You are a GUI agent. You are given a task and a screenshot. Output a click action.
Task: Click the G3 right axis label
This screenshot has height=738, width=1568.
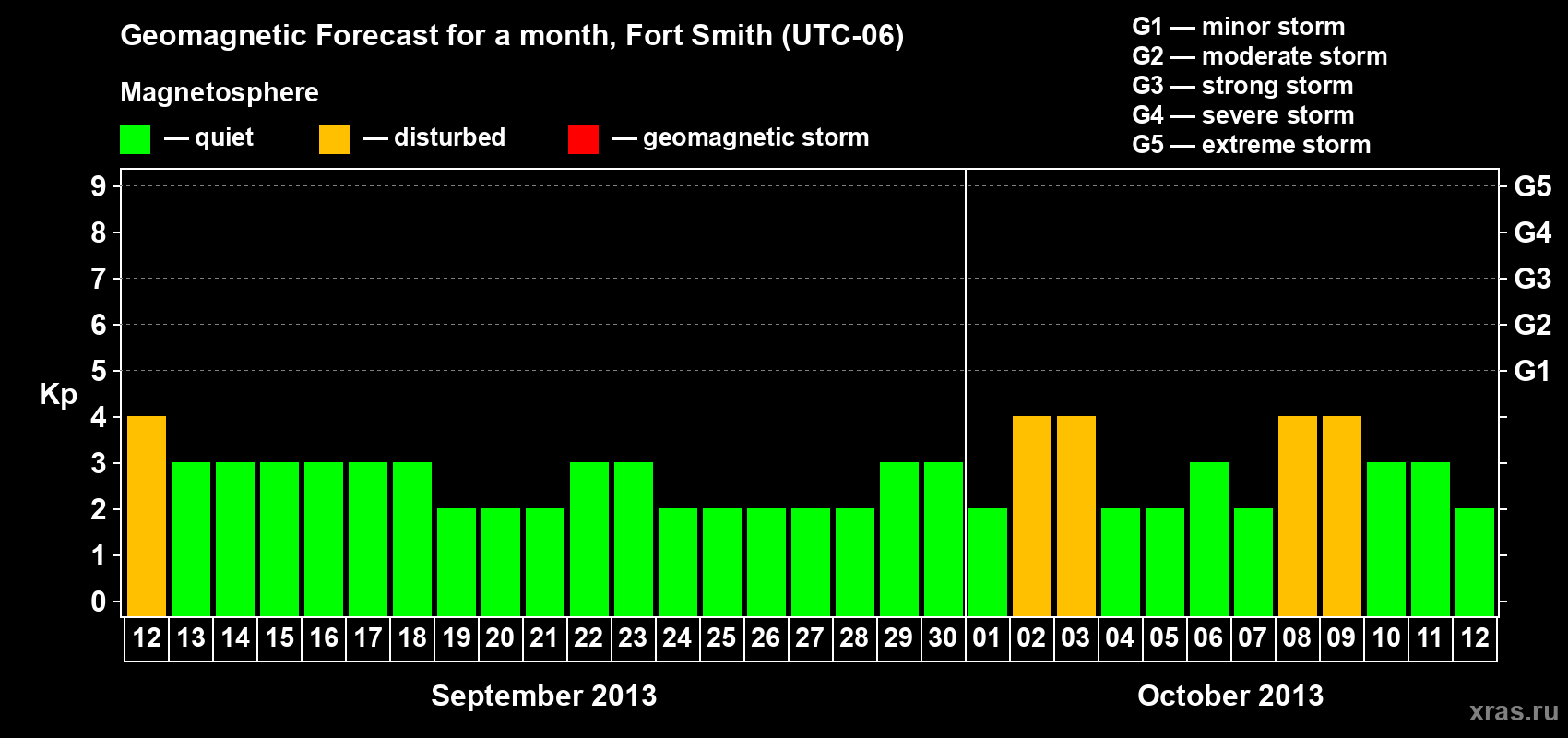coord(1533,279)
